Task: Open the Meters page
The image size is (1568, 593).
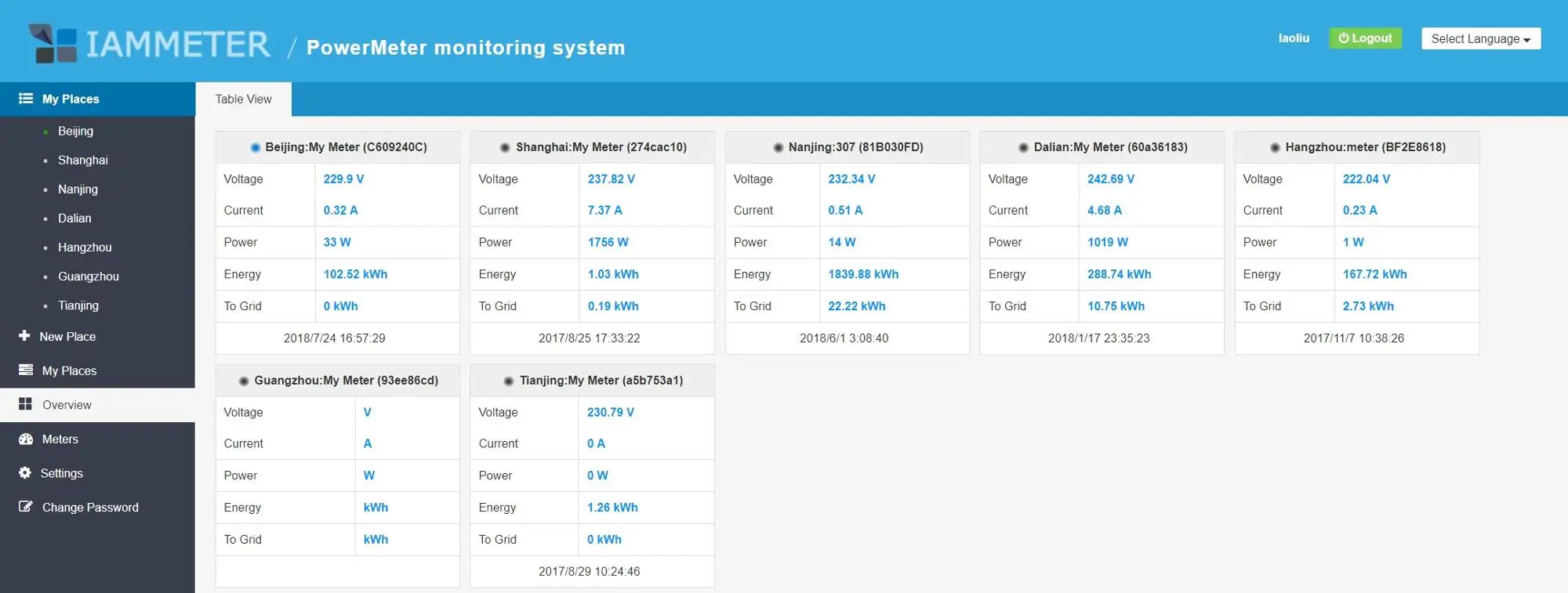Action: [x=97, y=439]
